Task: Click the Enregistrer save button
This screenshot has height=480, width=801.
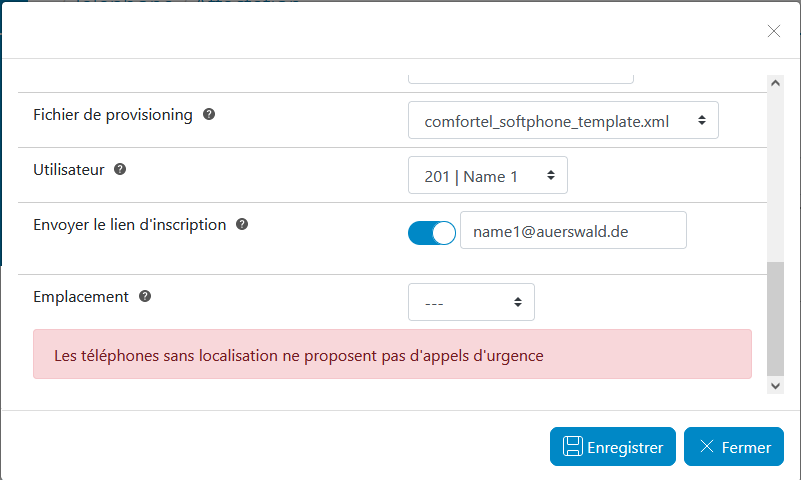Action: click(613, 447)
